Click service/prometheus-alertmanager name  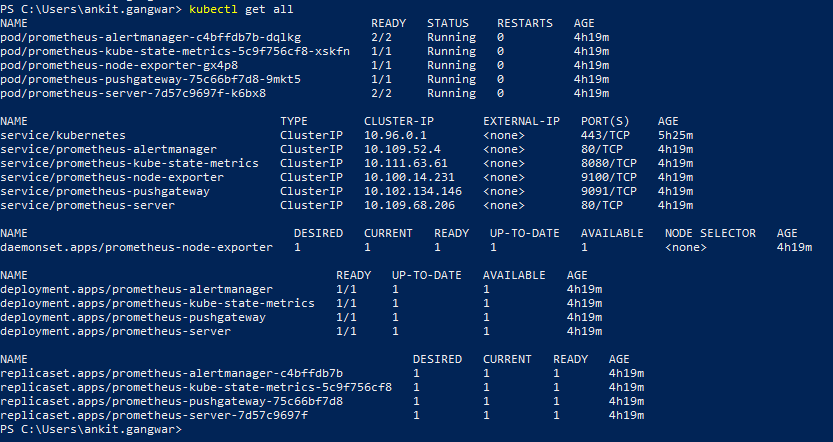tap(108, 149)
